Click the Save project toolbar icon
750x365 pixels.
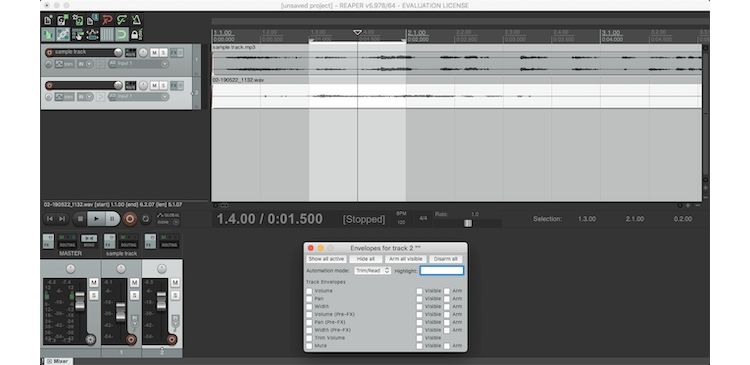click(78, 20)
